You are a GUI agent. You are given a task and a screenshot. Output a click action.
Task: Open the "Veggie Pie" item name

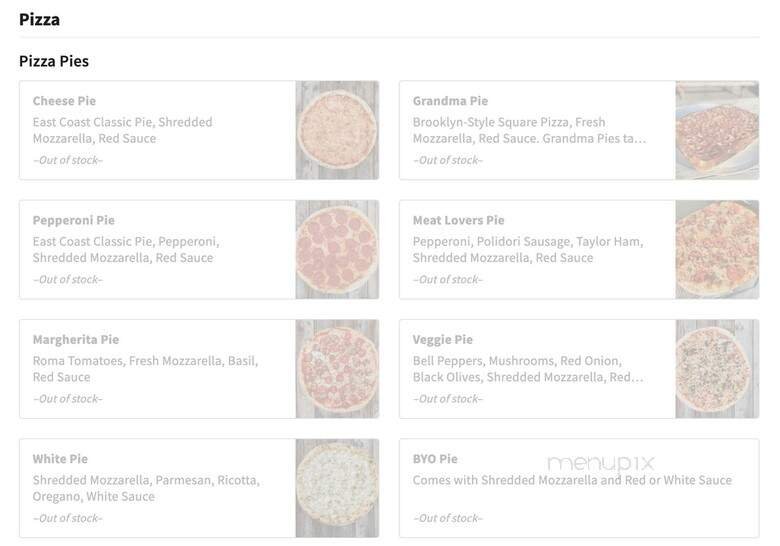tap(442, 340)
